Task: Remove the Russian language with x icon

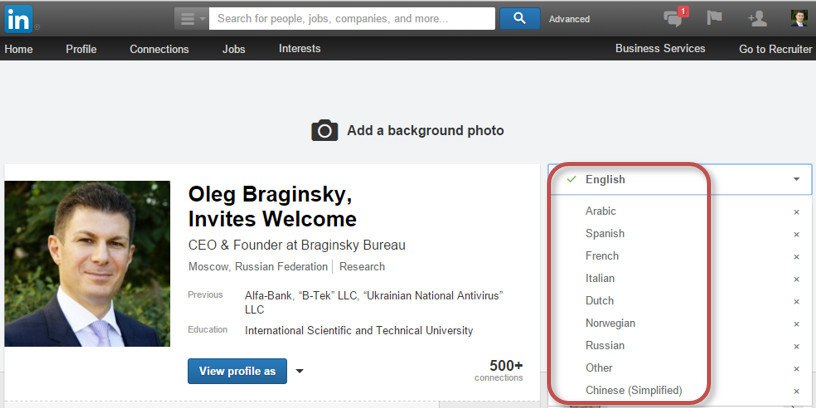Action: click(796, 346)
